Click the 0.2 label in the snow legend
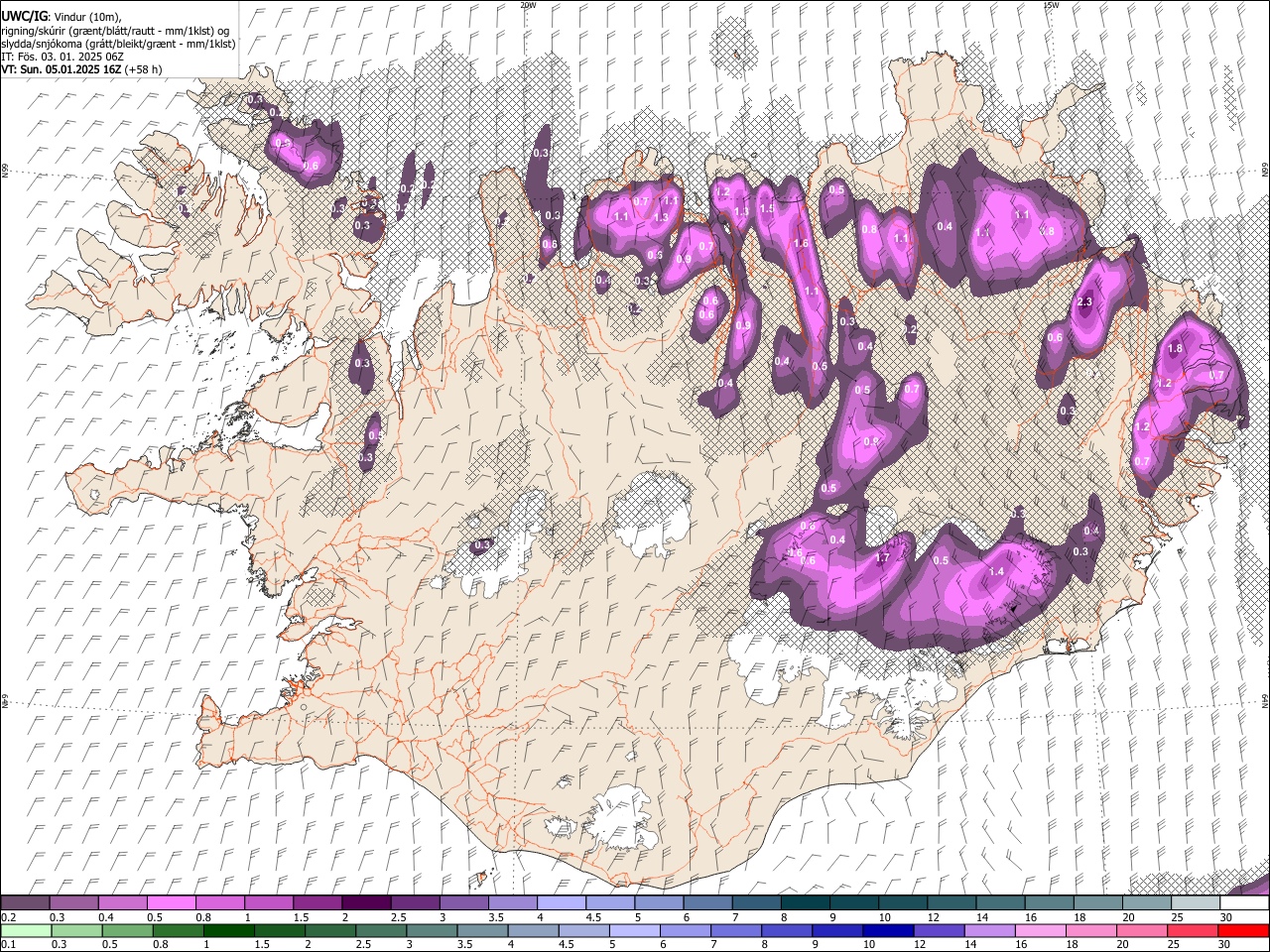This screenshot has height=952, width=1270. [8, 917]
